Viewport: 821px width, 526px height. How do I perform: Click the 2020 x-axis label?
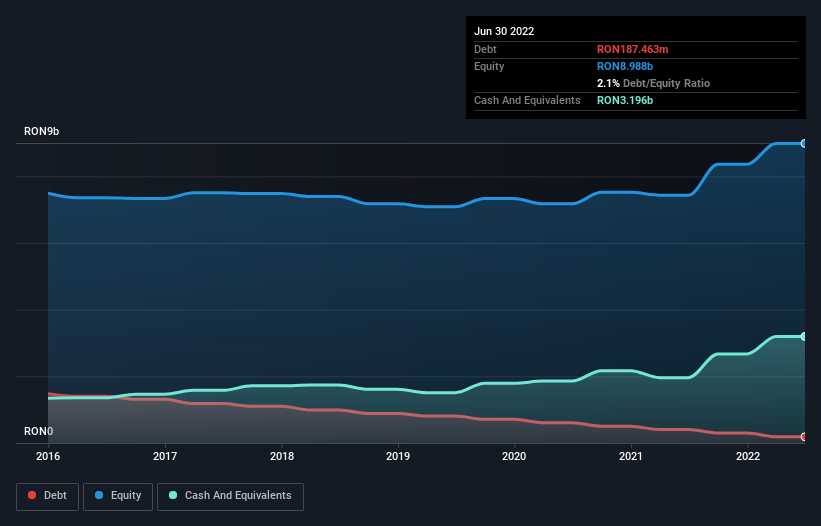pos(514,456)
